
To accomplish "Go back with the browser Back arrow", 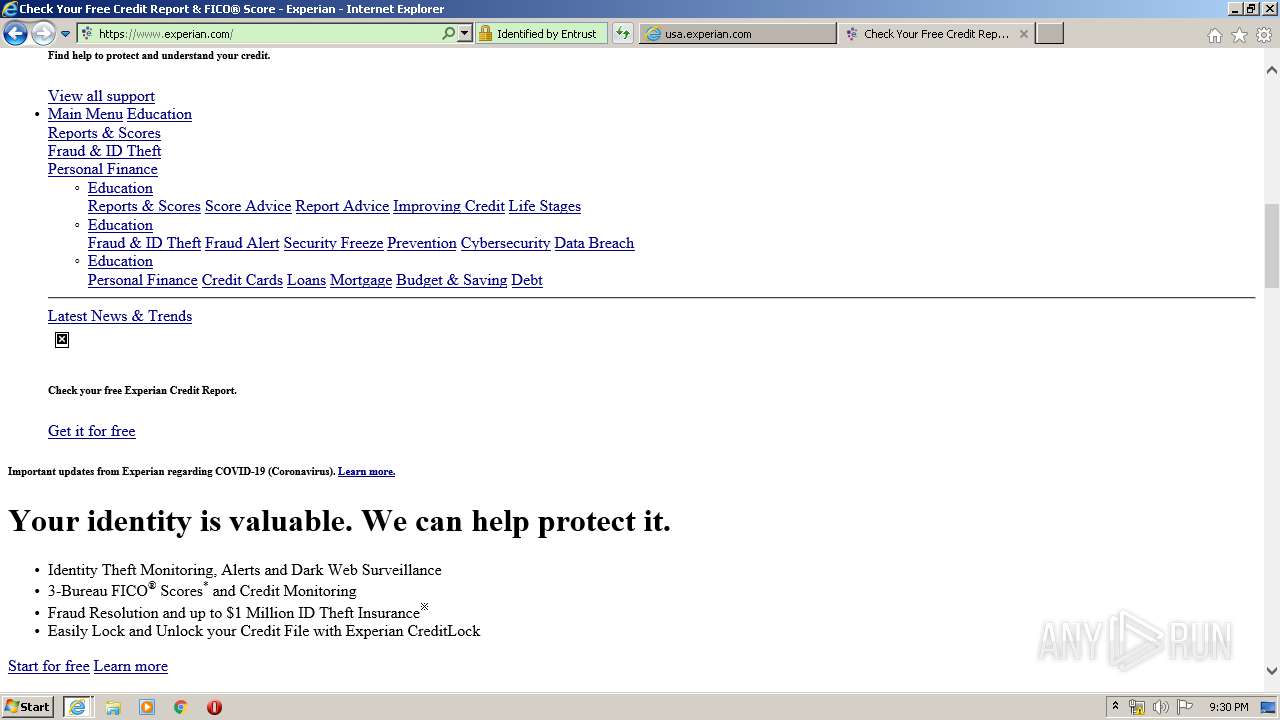I will (x=15, y=34).
